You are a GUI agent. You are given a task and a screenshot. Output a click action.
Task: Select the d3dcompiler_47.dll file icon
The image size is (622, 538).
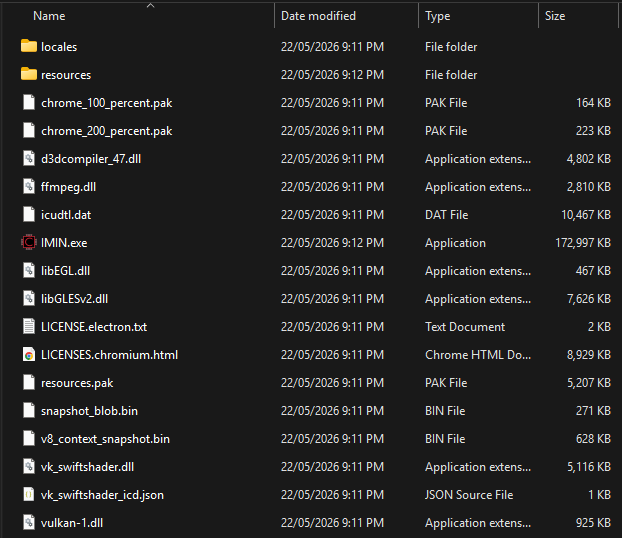pos(29,158)
